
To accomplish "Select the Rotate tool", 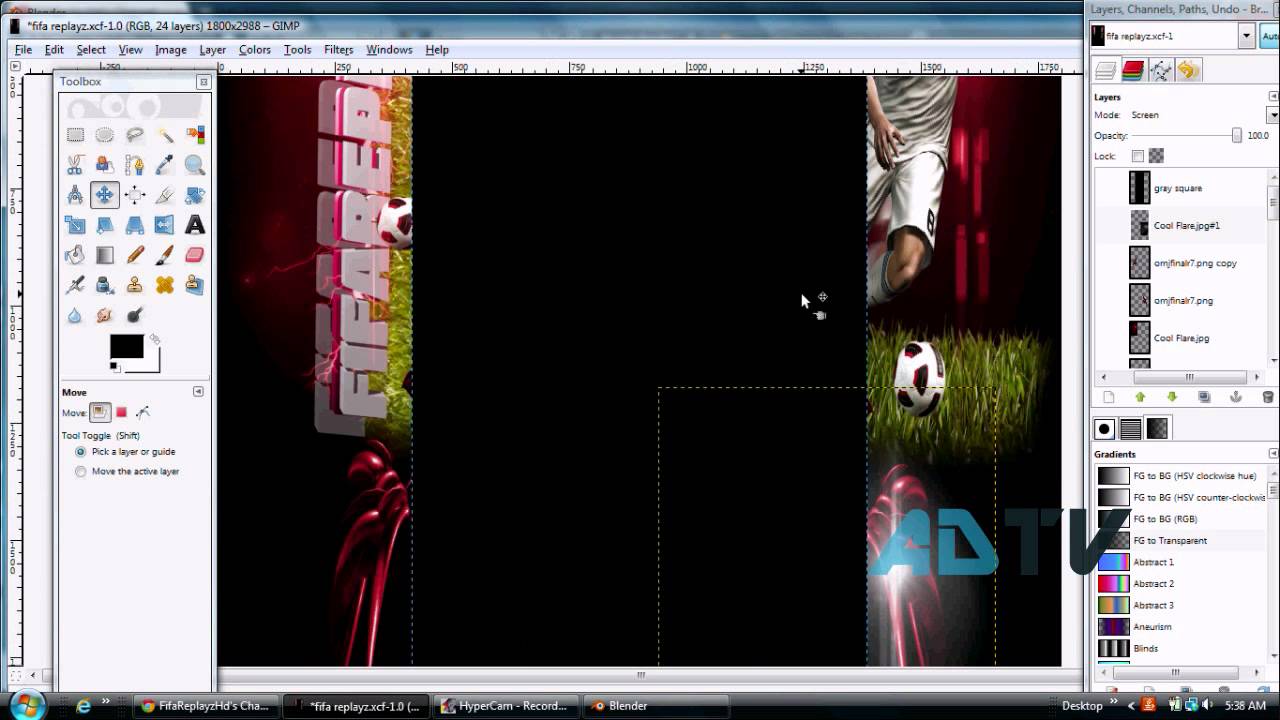I will click(195, 195).
